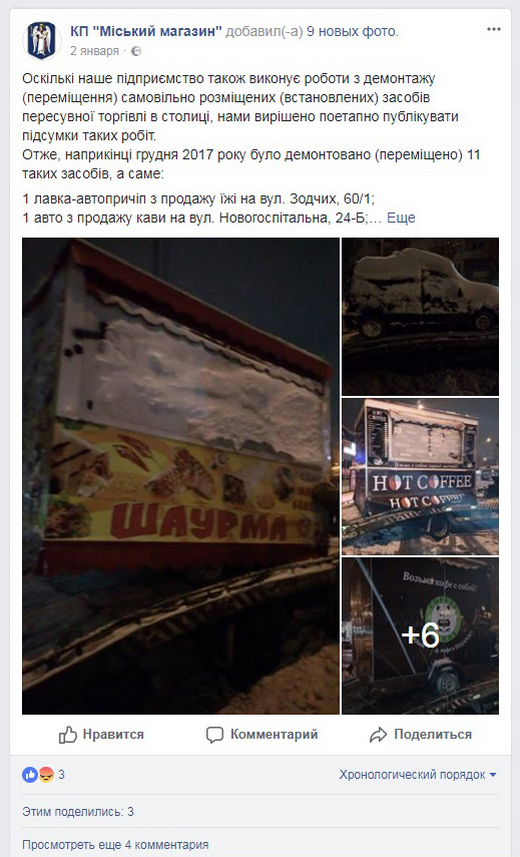520x857 pixels.
Task: Open the Hot Coffee trailer photo
Action: pyautogui.click(x=420, y=477)
